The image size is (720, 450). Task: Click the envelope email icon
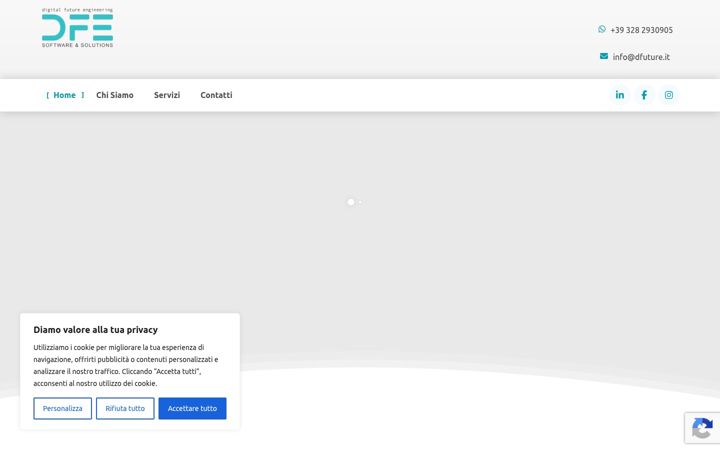click(x=604, y=56)
